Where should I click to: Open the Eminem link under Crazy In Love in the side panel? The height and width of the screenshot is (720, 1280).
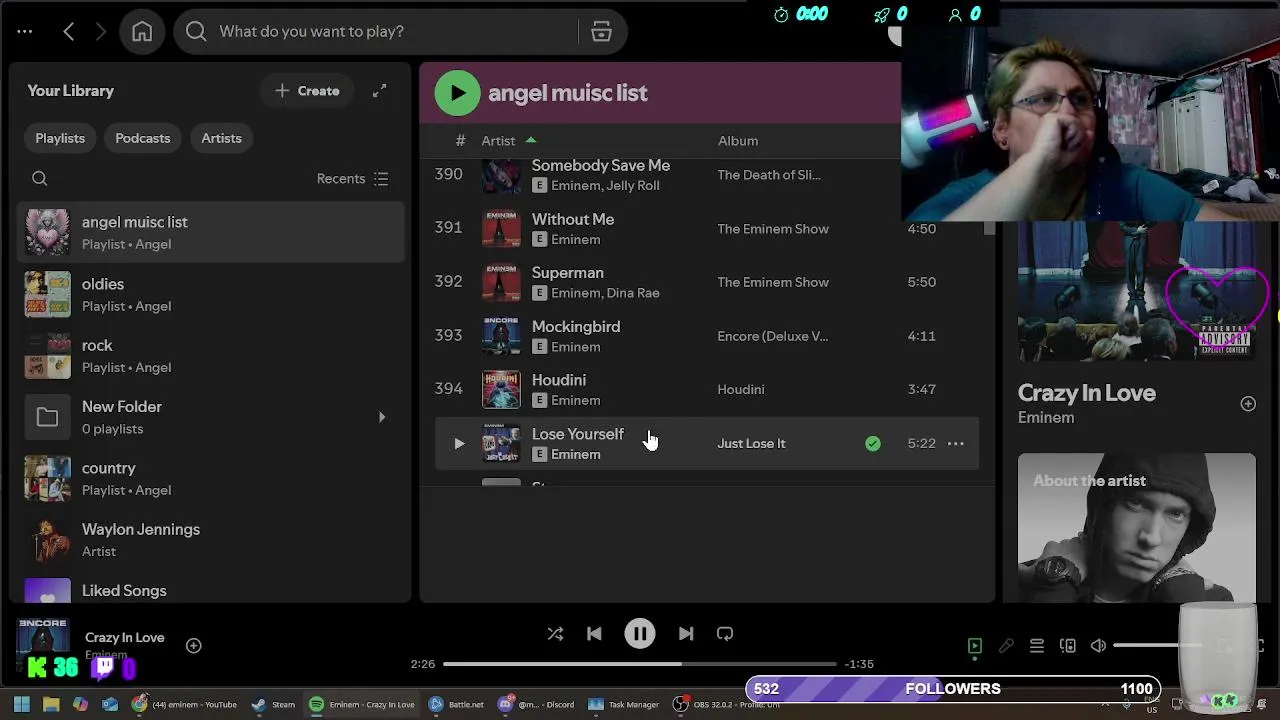[x=1046, y=418]
